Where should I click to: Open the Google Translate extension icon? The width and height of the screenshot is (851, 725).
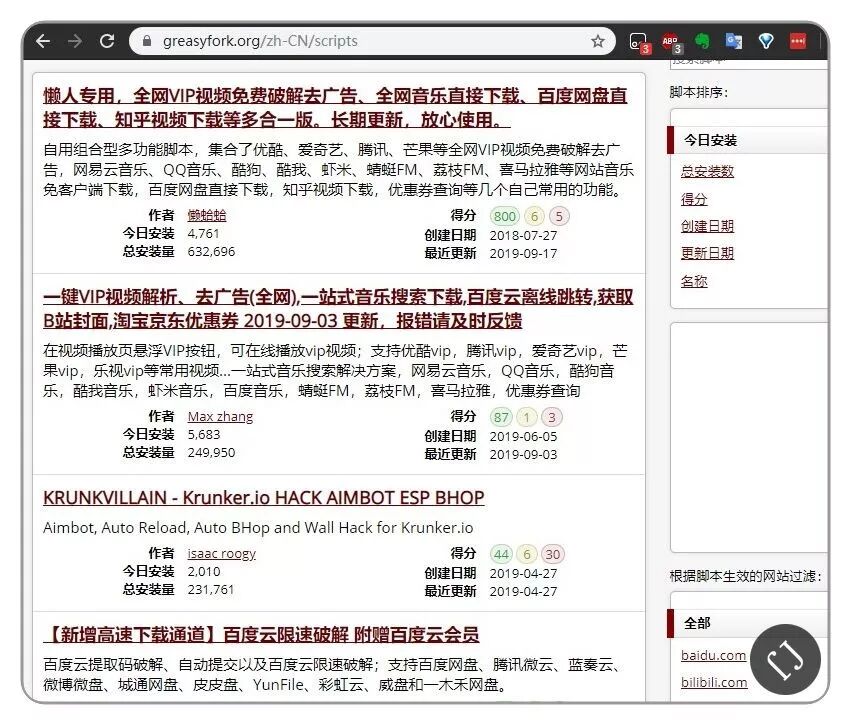click(x=734, y=41)
